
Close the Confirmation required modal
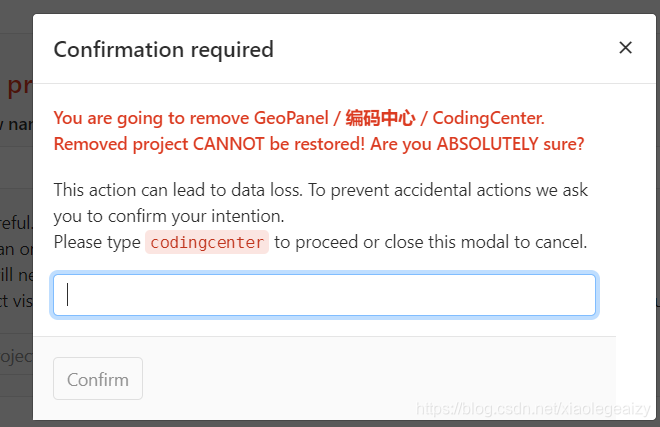click(625, 48)
